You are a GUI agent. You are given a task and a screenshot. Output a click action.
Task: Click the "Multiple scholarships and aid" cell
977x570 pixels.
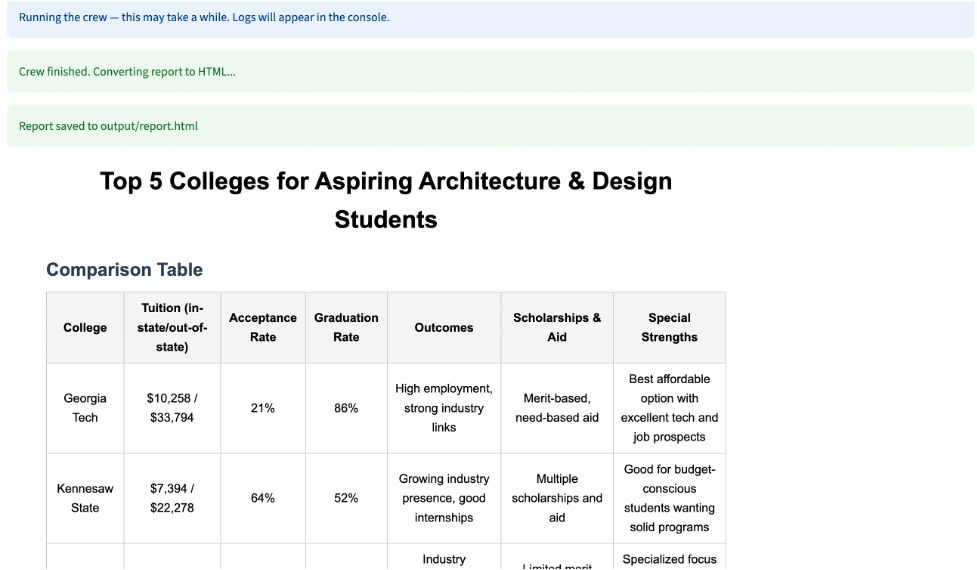tap(557, 498)
